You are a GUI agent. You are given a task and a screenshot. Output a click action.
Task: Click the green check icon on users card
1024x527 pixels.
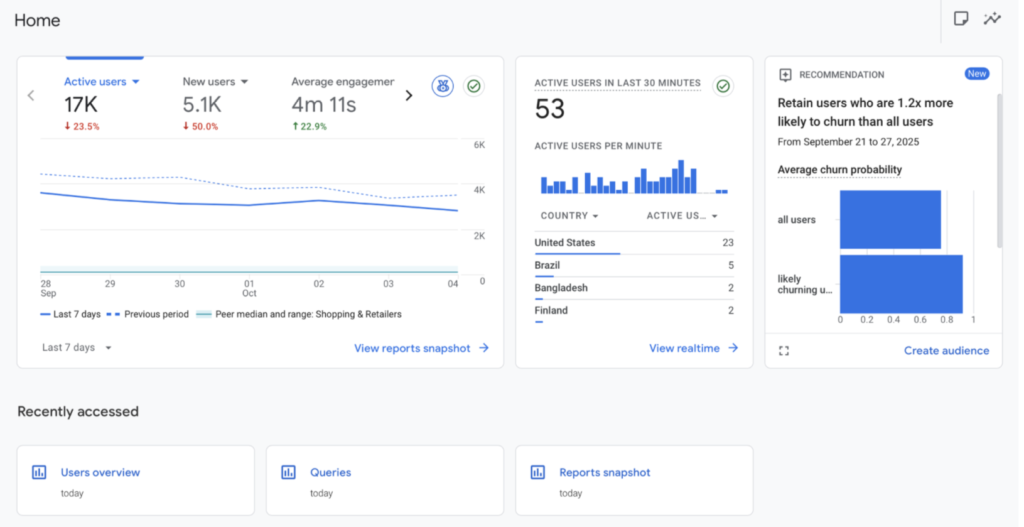(x=474, y=86)
